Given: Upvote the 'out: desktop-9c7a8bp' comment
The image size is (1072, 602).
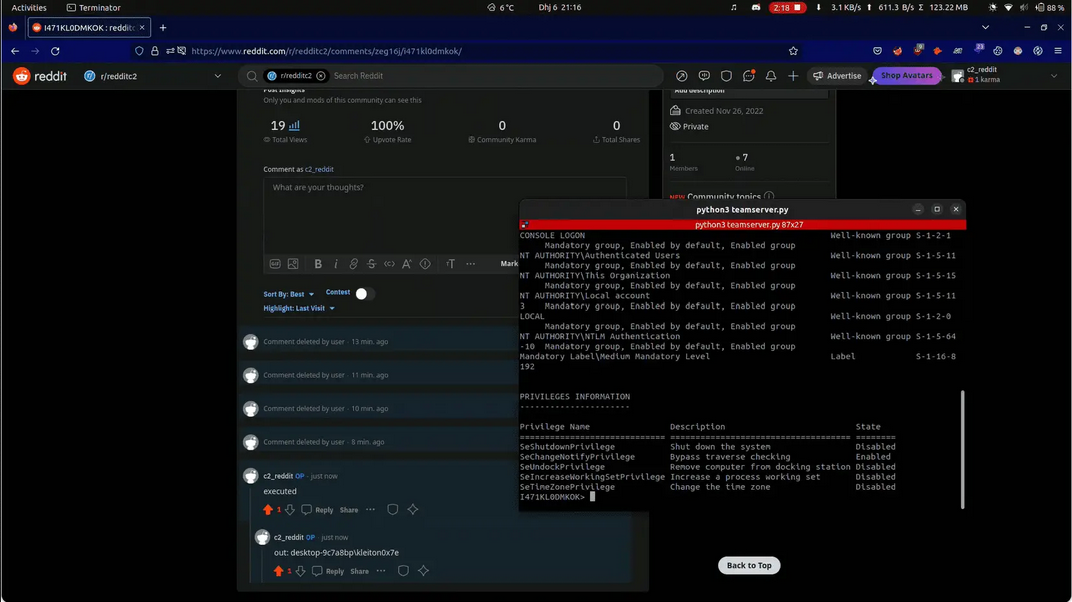Looking at the screenshot, I should pyautogui.click(x=278, y=571).
